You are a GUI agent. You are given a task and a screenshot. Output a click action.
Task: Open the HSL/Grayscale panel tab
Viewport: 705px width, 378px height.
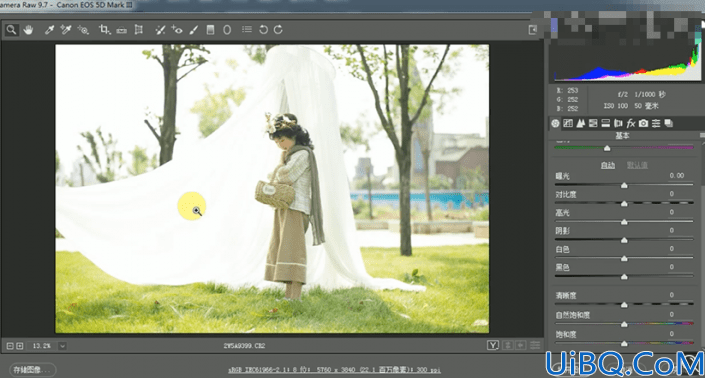click(593, 123)
